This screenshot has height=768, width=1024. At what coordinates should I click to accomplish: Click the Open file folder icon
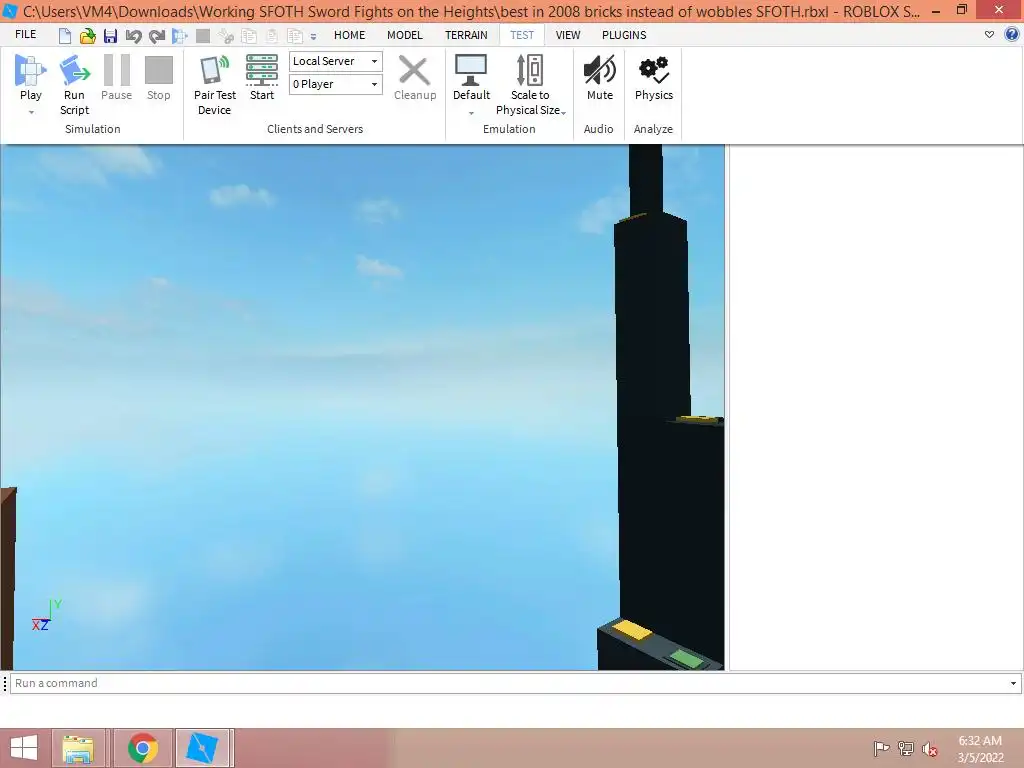click(x=88, y=36)
